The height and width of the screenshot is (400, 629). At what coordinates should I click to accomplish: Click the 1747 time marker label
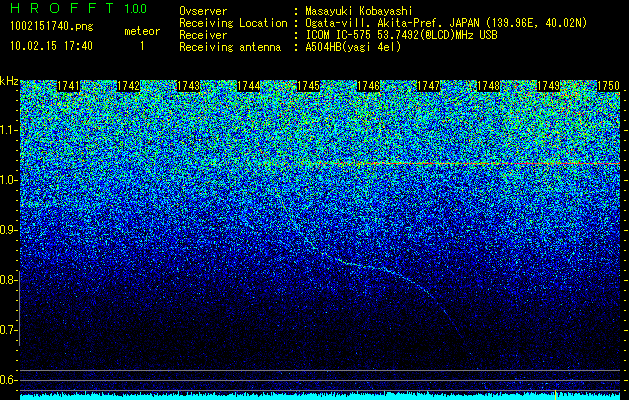coord(429,86)
